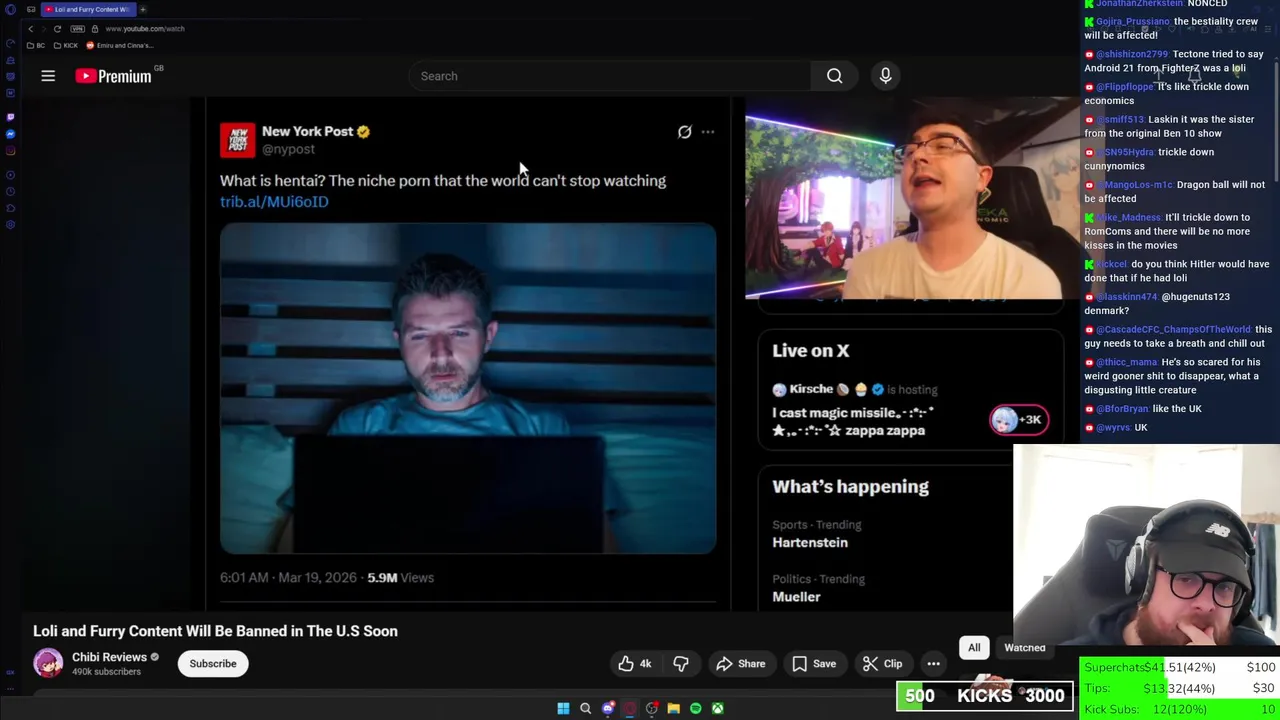Go back with the browser back arrow
The image size is (1280, 720).
(x=31, y=29)
